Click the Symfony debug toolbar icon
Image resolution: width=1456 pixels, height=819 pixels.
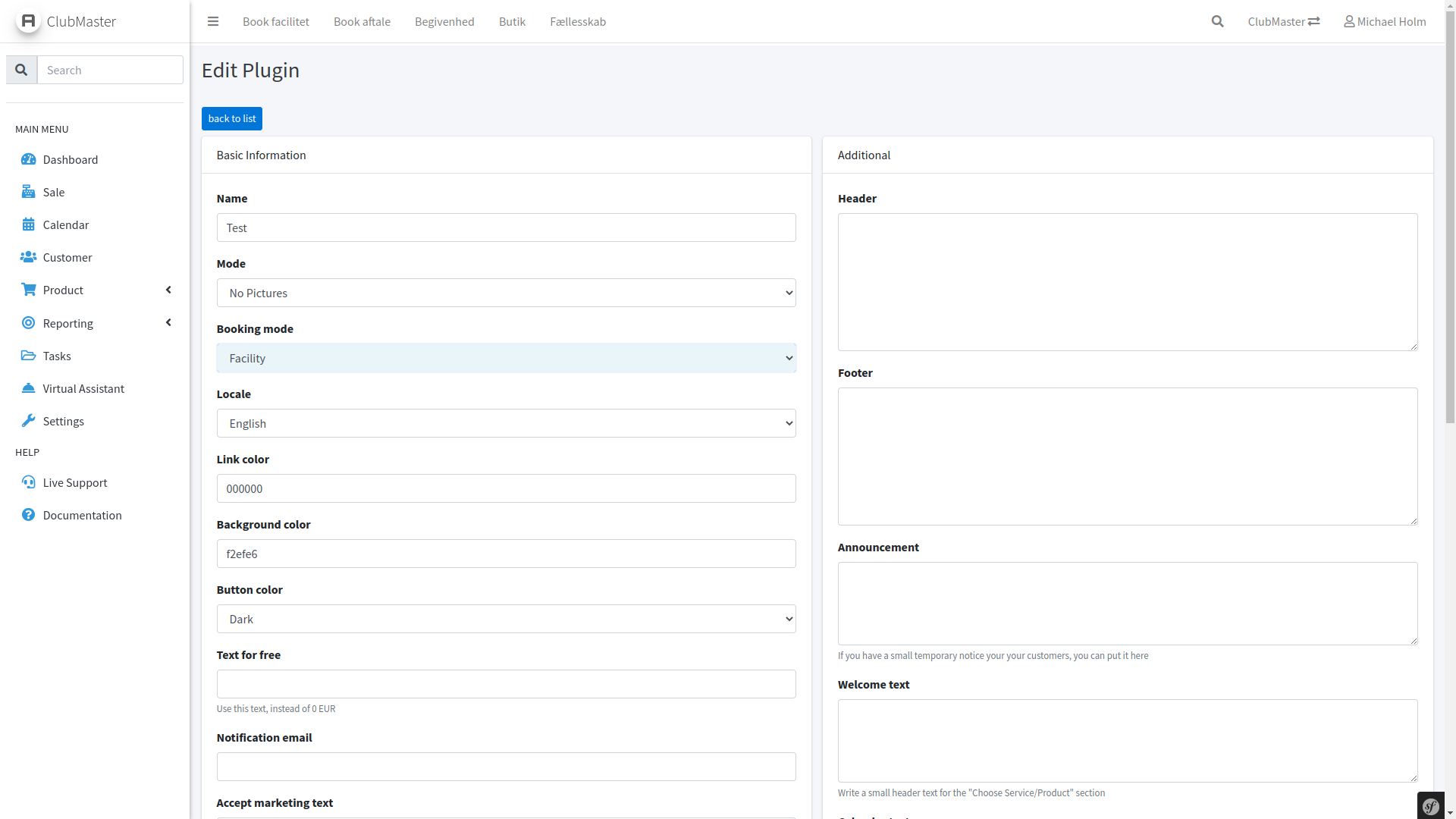pos(1430,806)
